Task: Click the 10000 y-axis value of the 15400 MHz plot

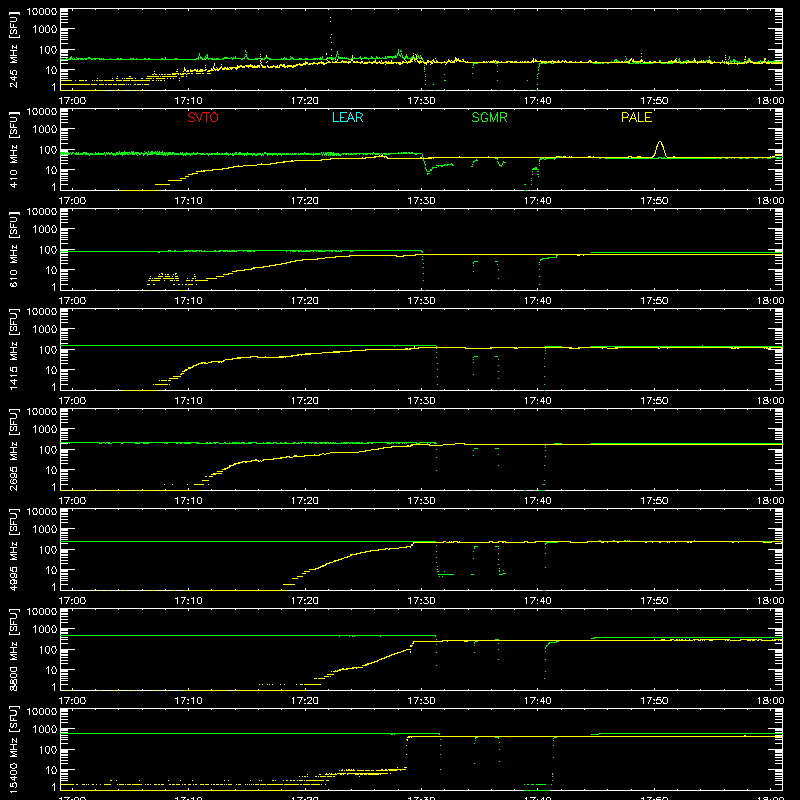Action: 42,712
